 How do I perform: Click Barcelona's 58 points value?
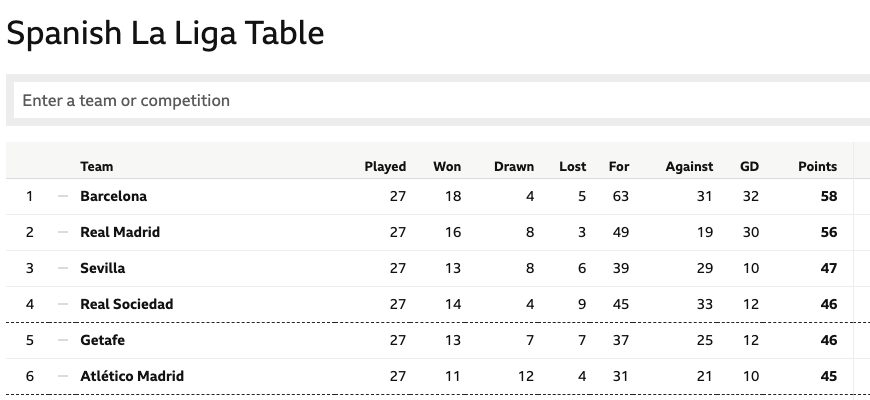tap(828, 196)
